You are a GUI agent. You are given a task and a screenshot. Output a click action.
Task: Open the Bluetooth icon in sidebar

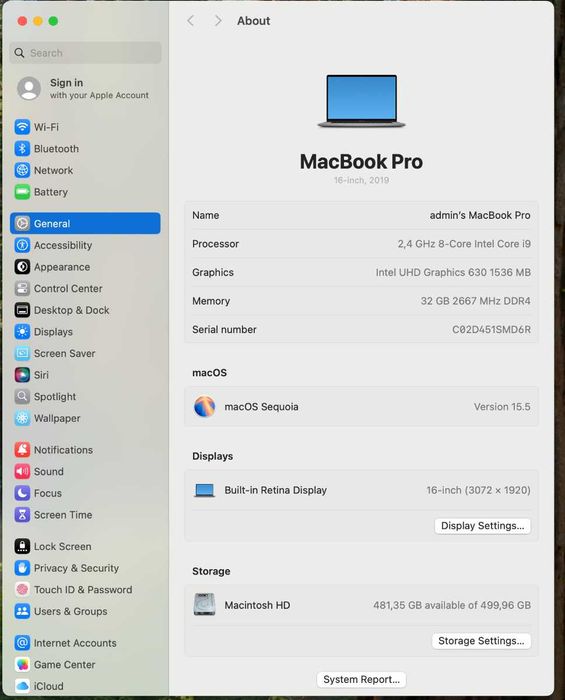tap(22, 149)
